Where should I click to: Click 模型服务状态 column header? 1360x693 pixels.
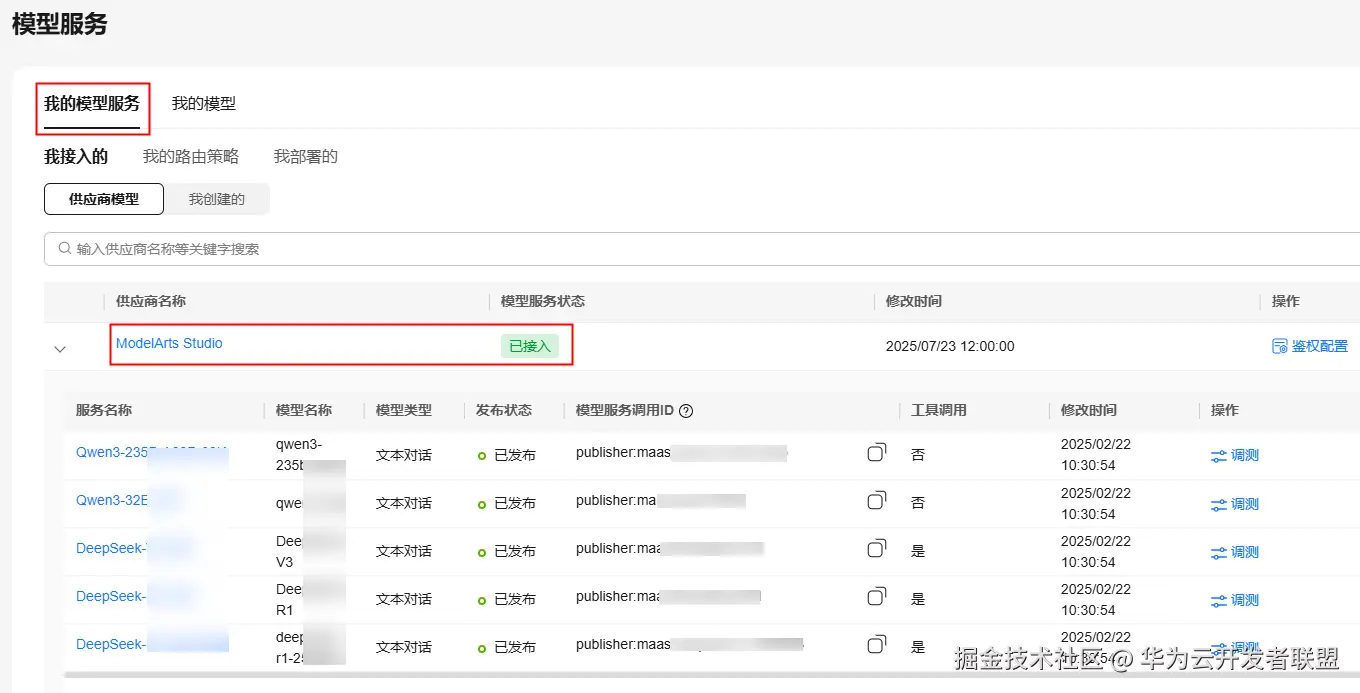tap(543, 301)
